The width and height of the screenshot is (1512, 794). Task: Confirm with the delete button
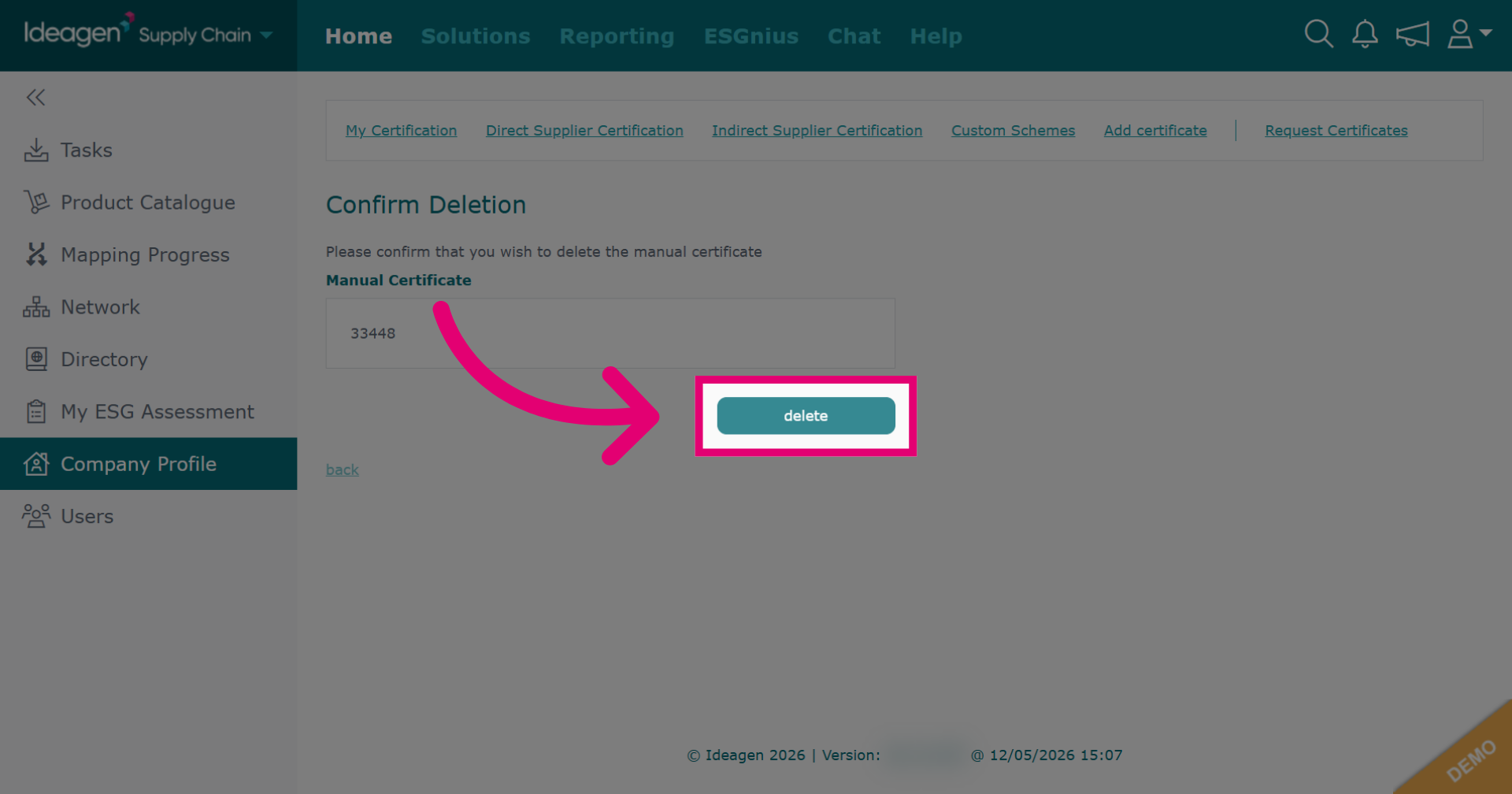pos(806,416)
